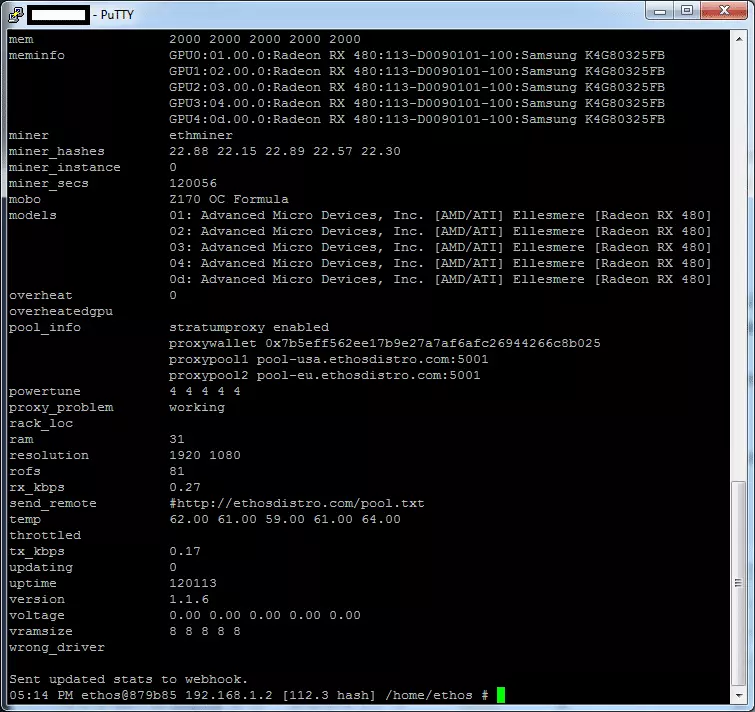Image resolution: width=755 pixels, height=712 pixels.
Task: Click the resolution value 1920 1080
Action: [205, 455]
